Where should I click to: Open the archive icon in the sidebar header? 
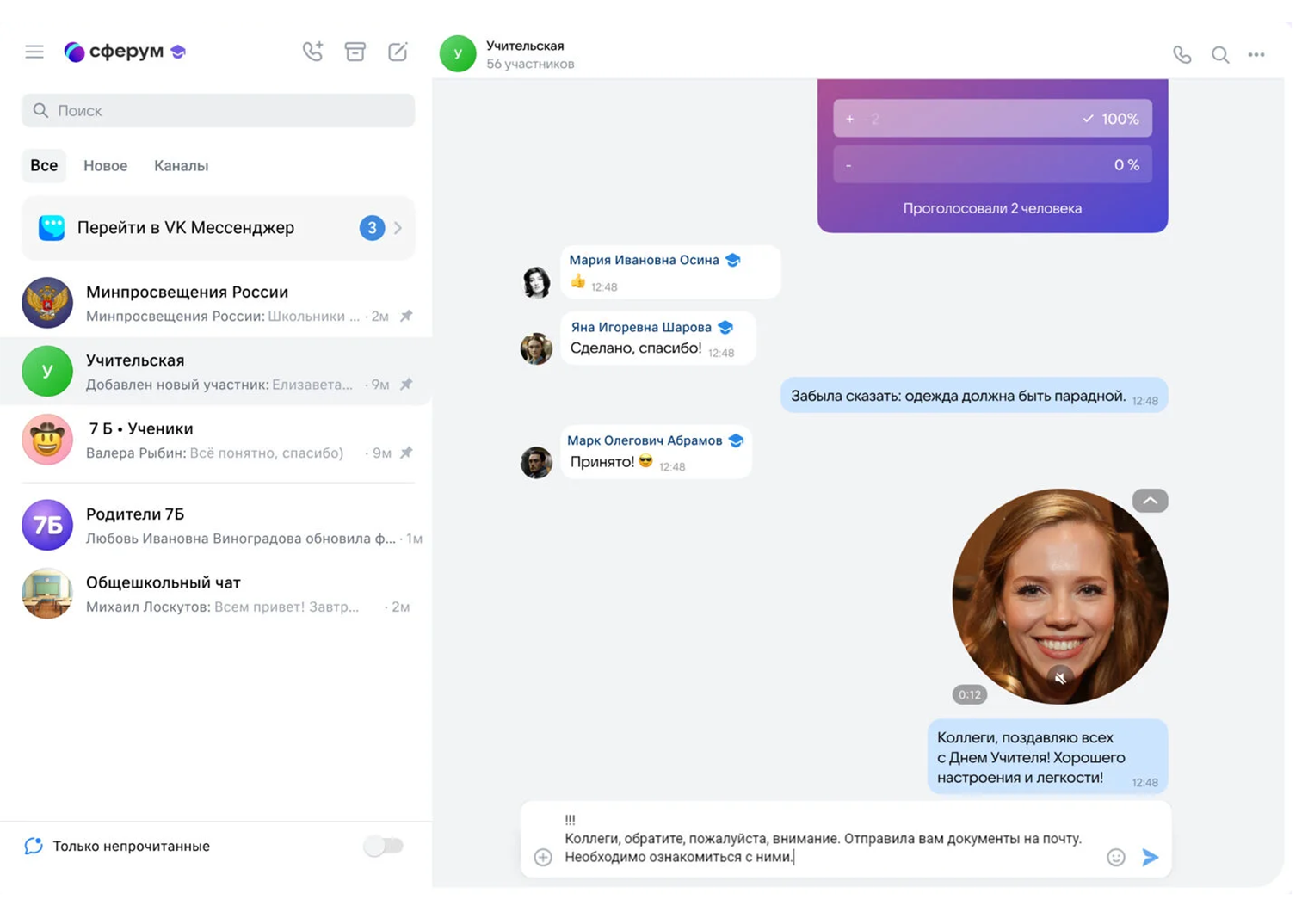pos(355,52)
